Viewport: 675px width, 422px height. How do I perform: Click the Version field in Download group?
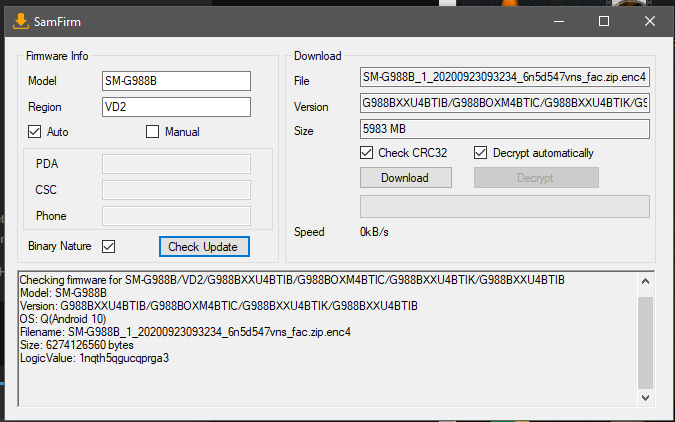click(505, 103)
